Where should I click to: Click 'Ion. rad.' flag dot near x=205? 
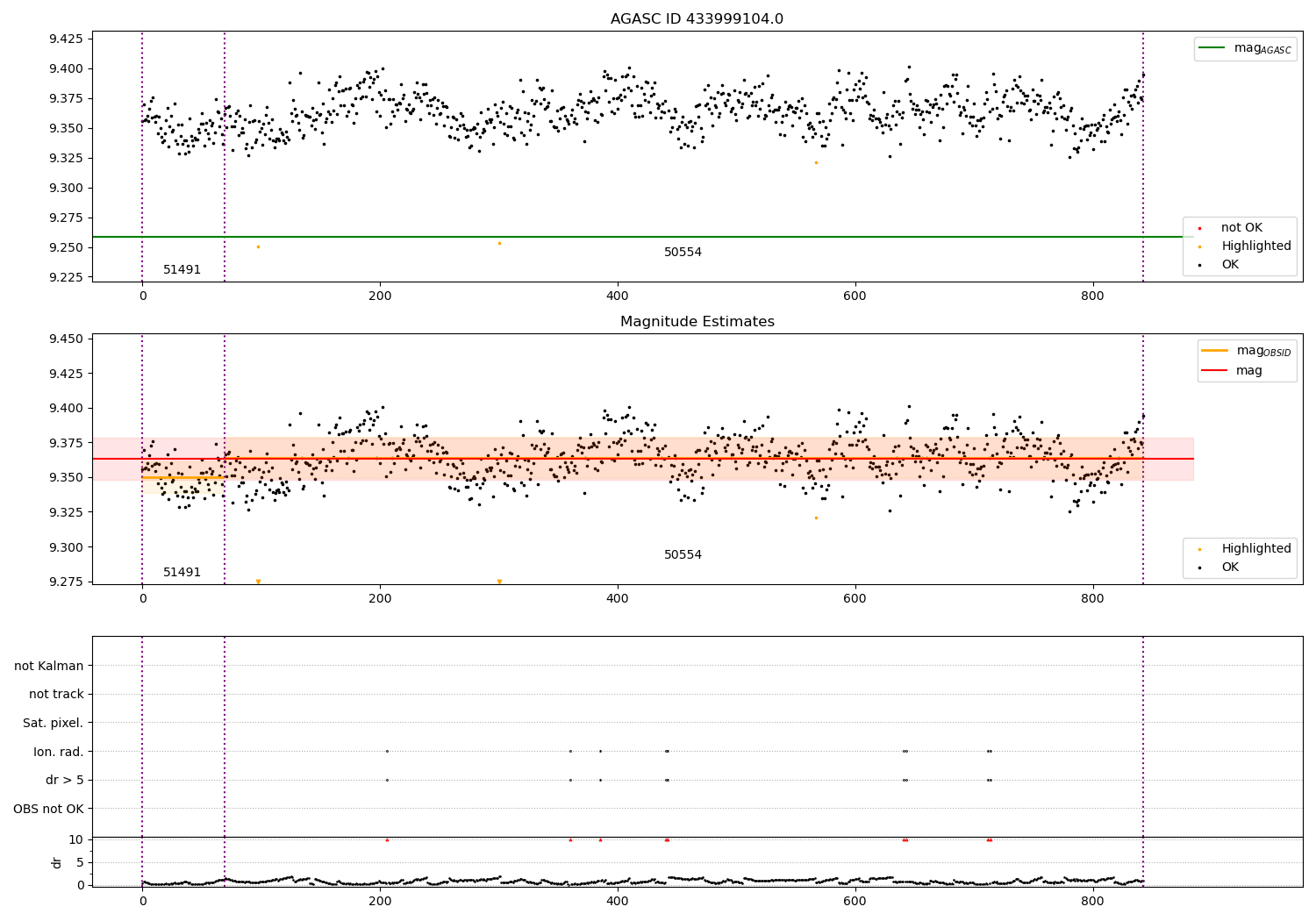[x=387, y=751]
